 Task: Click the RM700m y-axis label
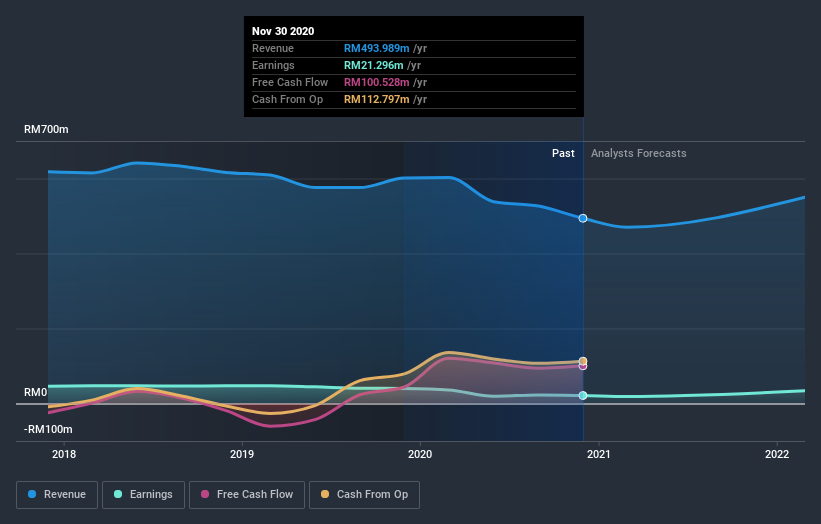click(x=46, y=129)
